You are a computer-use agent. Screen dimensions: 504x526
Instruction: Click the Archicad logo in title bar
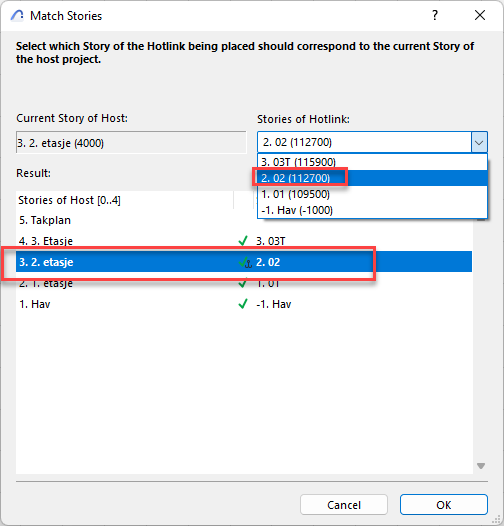pyautogui.click(x=17, y=15)
